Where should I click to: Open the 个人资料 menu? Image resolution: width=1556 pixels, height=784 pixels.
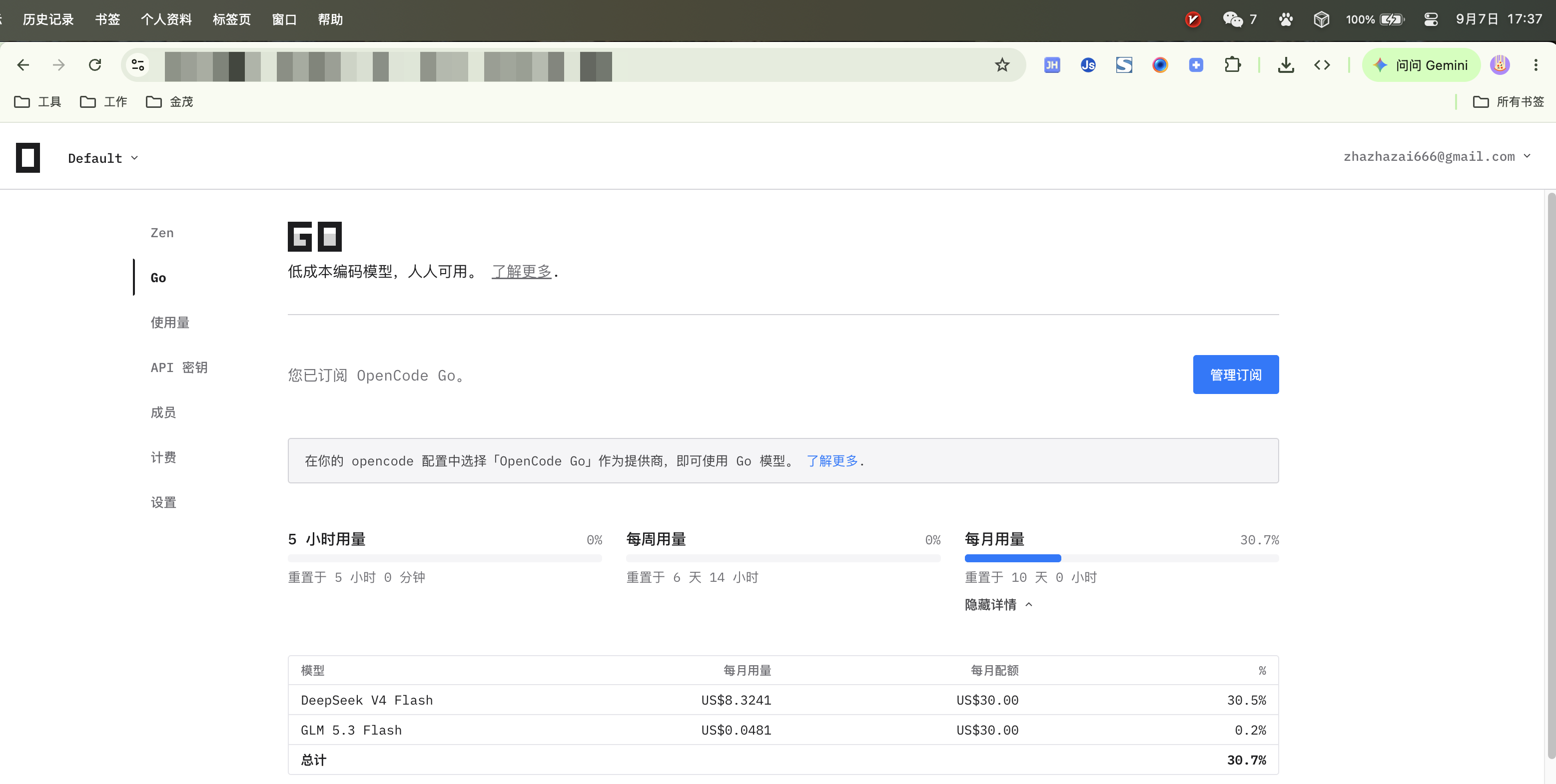point(166,19)
